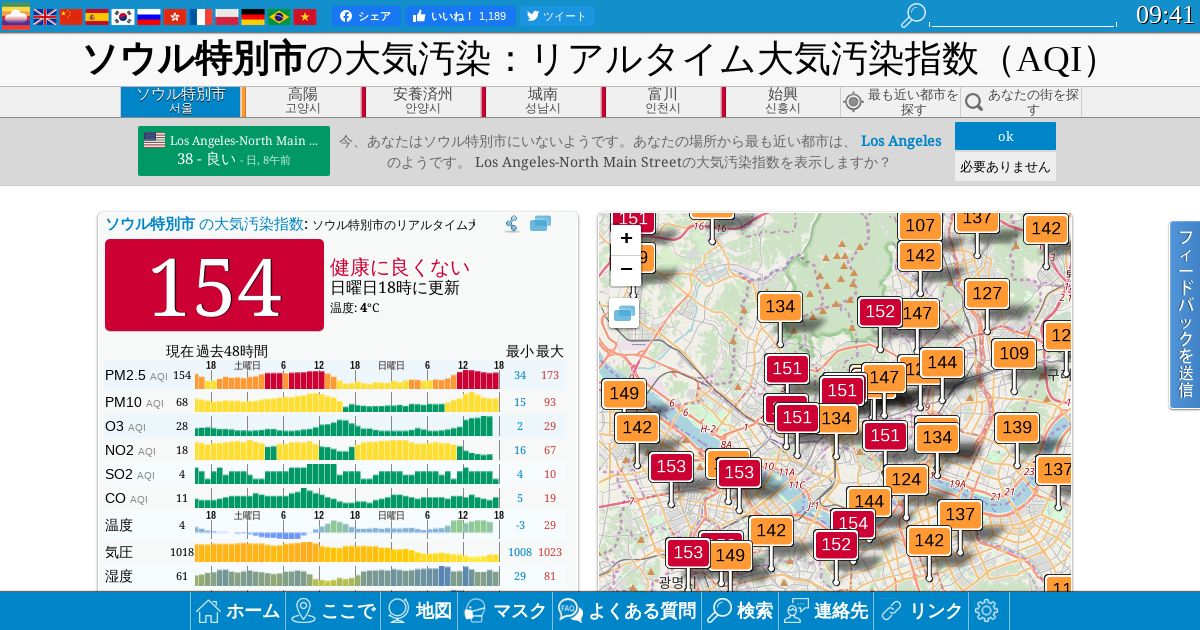Image resolution: width=1200 pixels, height=630 pixels.
Task: Switch language with the Hong Kong flag
Action: point(175,16)
